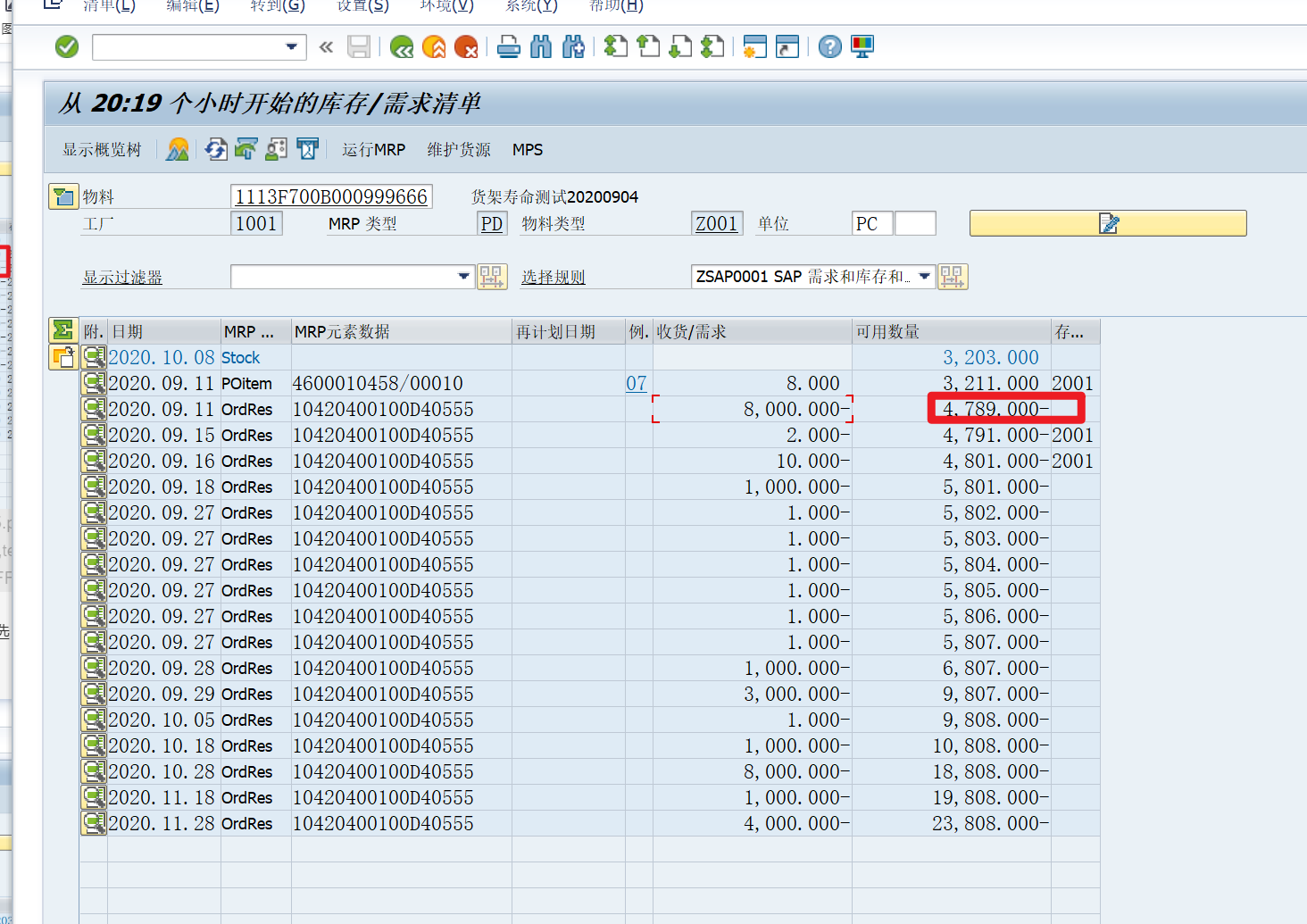Viewport: 1307px width, 924px height.
Task: Click the detail magnifier icon on the Stock row
Action: [x=93, y=357]
